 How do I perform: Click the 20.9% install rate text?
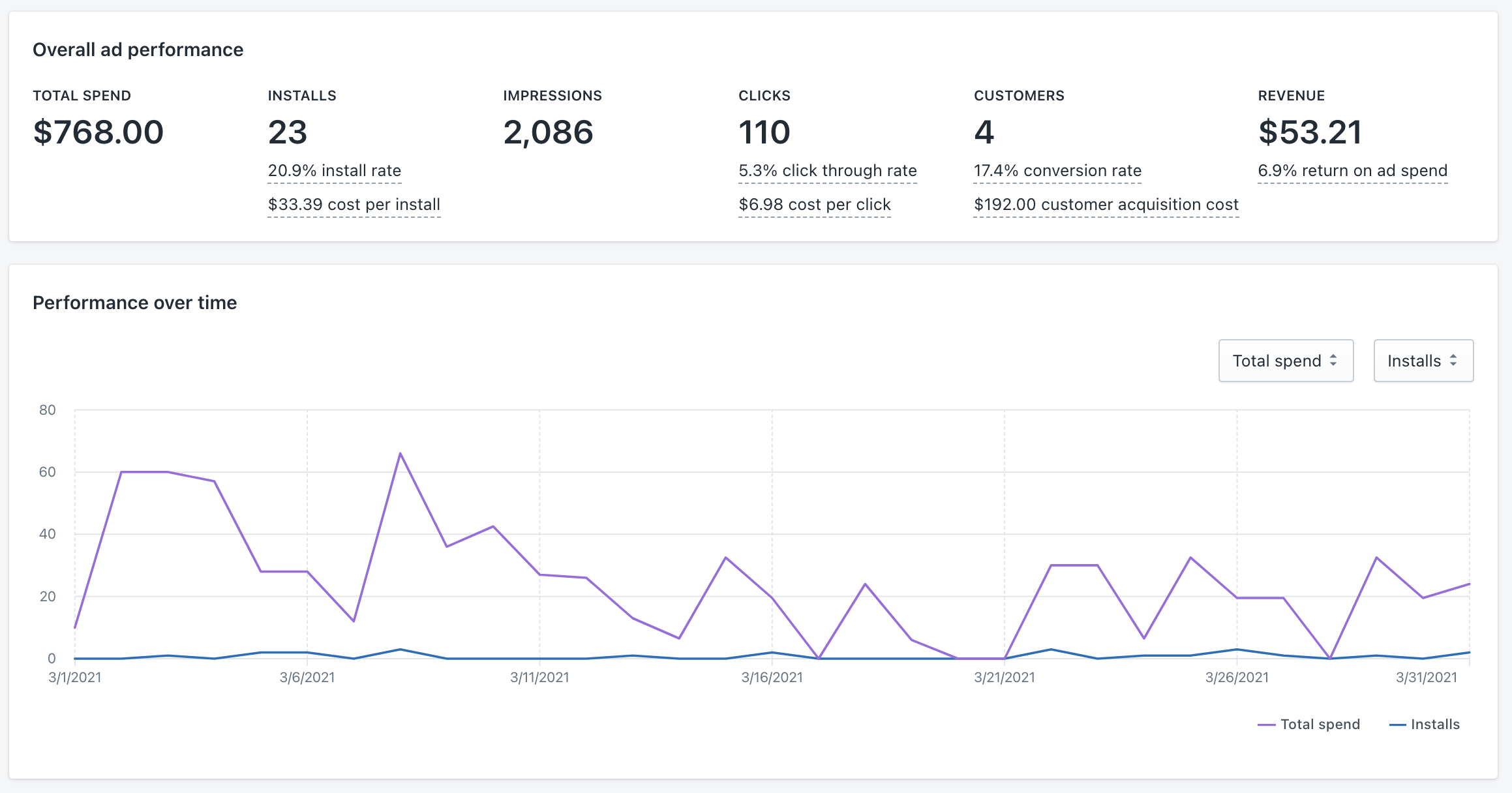pyautogui.click(x=334, y=171)
